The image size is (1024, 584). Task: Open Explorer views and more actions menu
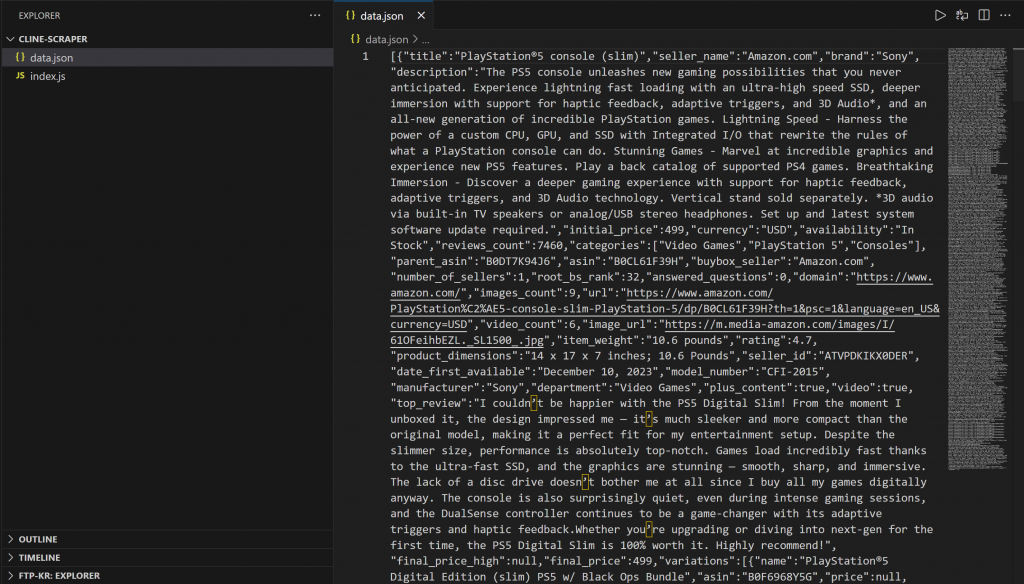click(315, 15)
